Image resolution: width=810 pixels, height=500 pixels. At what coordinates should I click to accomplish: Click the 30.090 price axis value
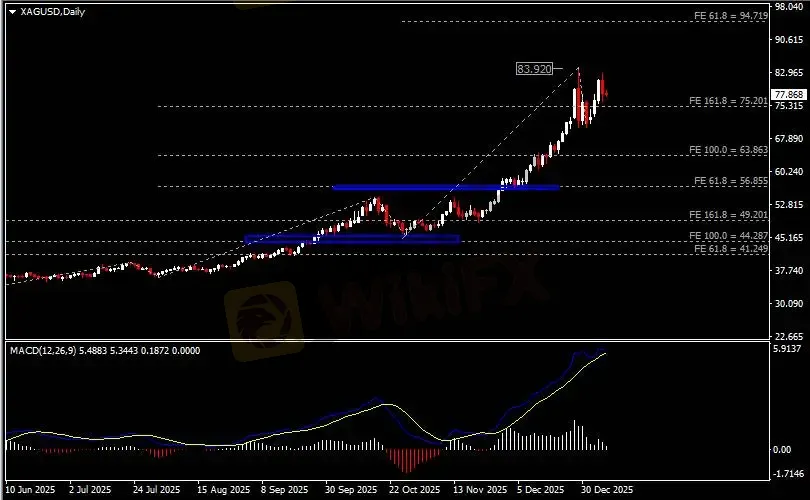click(x=788, y=304)
